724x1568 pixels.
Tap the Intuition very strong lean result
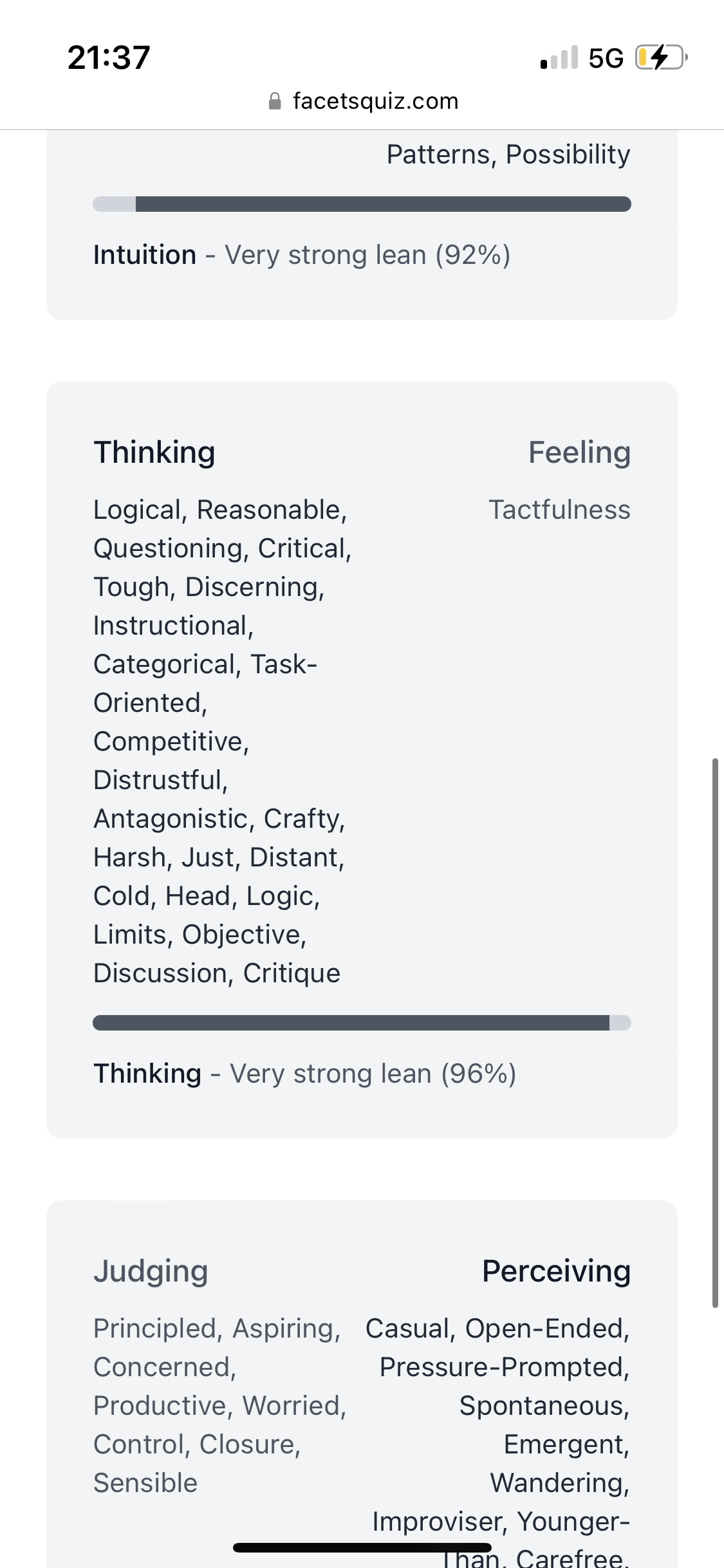(302, 255)
